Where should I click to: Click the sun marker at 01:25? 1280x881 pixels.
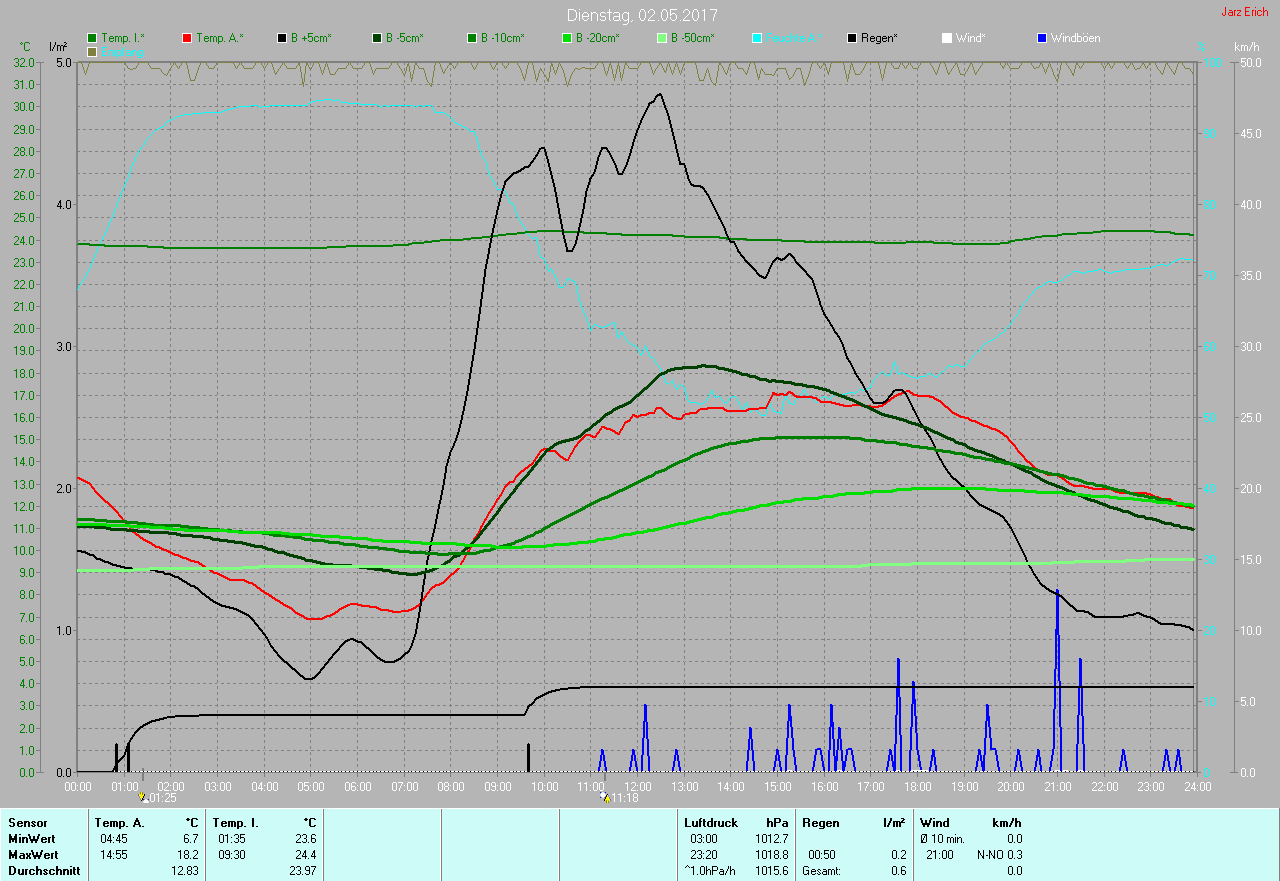[143, 797]
